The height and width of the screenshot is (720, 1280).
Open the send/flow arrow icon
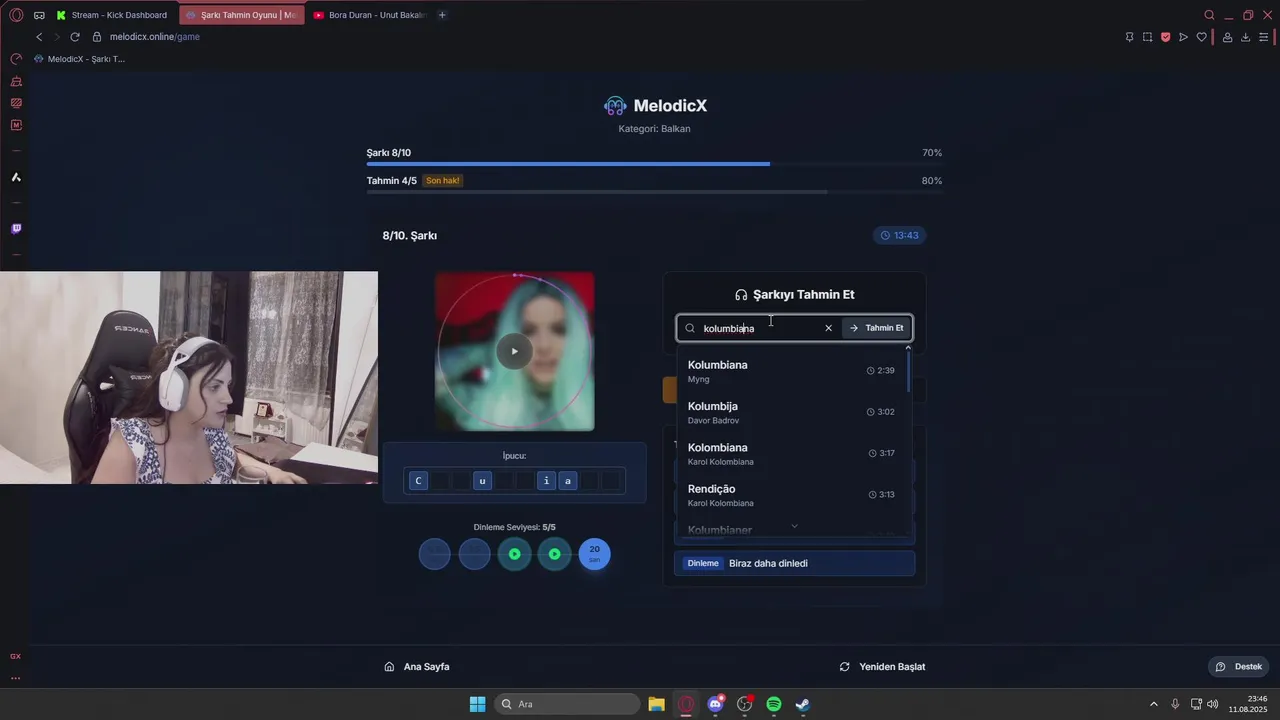coord(1183,37)
